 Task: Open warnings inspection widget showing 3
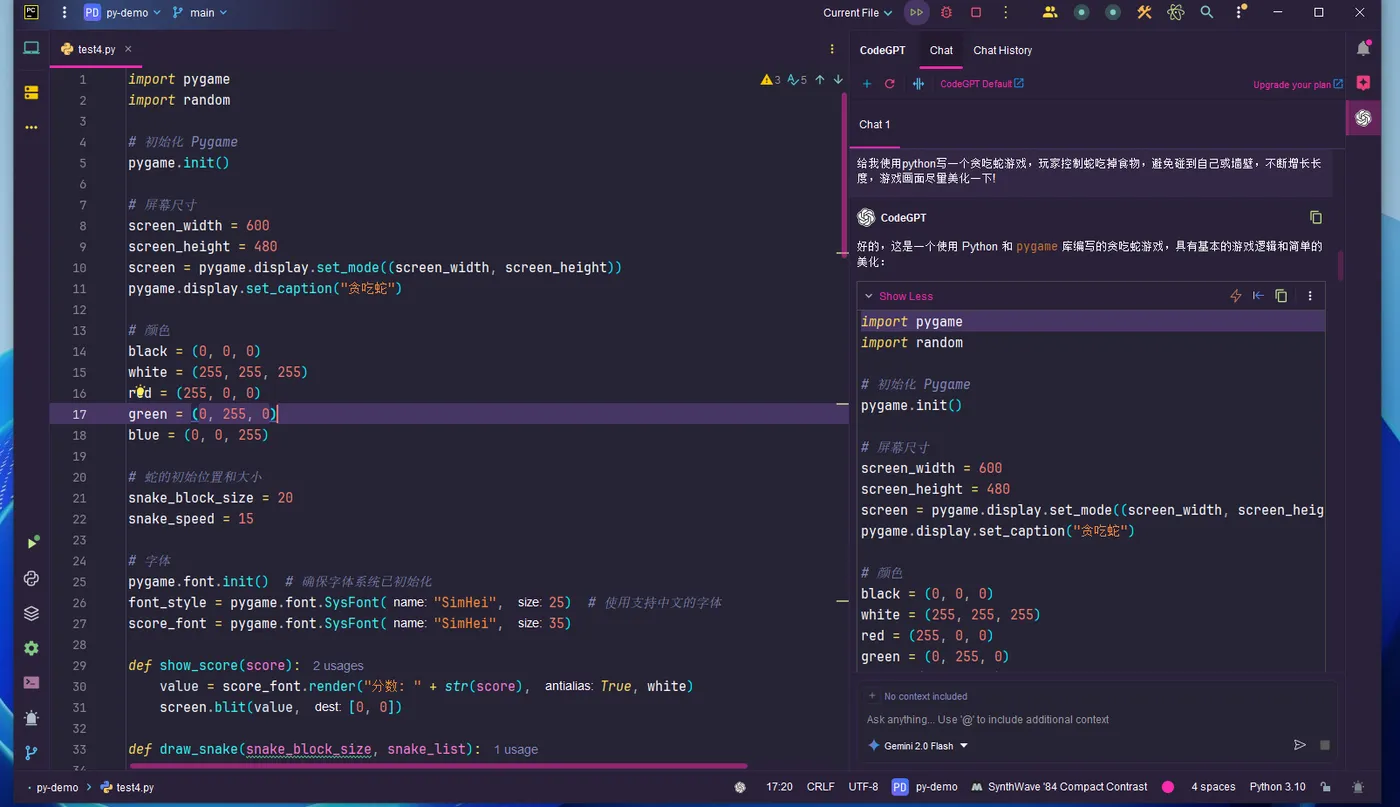(770, 80)
